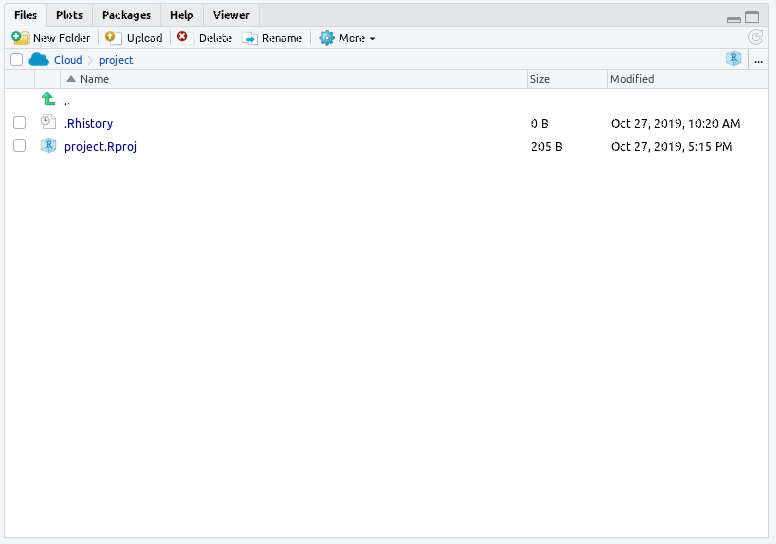Screen dimensions: 776x544
Task: Switch to the Packages tab
Action: pyautogui.click(x=126, y=15)
